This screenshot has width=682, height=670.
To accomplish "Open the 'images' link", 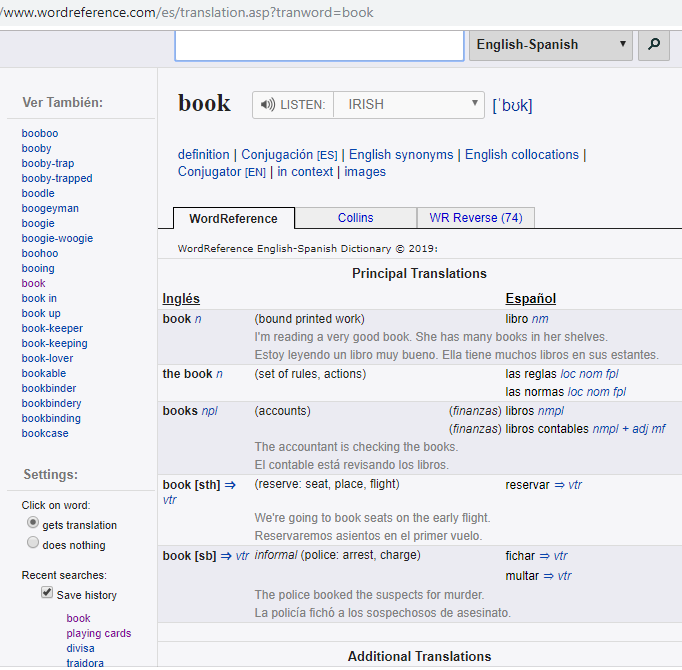I will point(365,171).
